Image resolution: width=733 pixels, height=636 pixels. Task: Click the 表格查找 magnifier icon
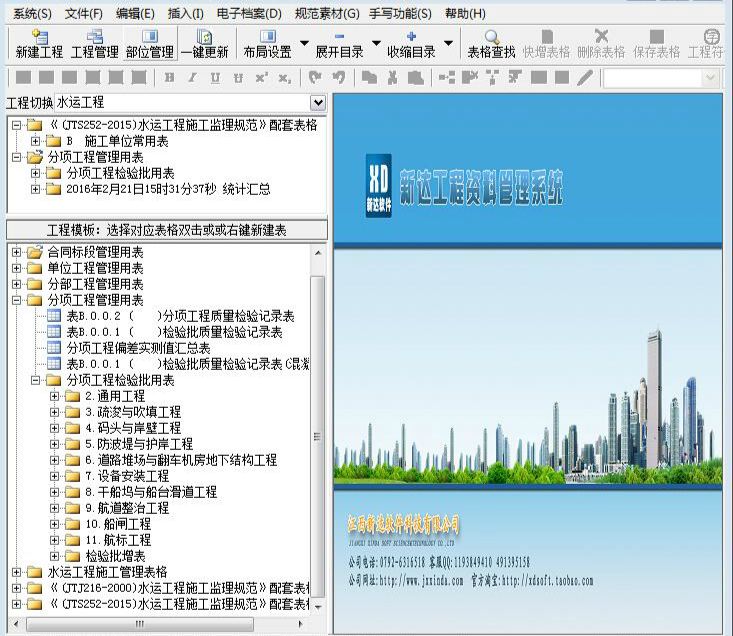click(x=490, y=37)
